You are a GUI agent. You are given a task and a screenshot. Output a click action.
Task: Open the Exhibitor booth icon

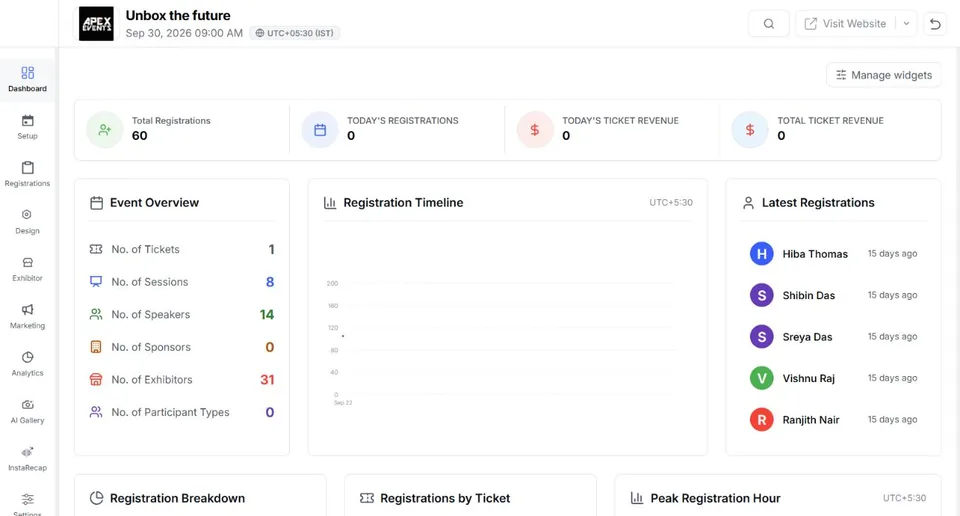(28, 263)
